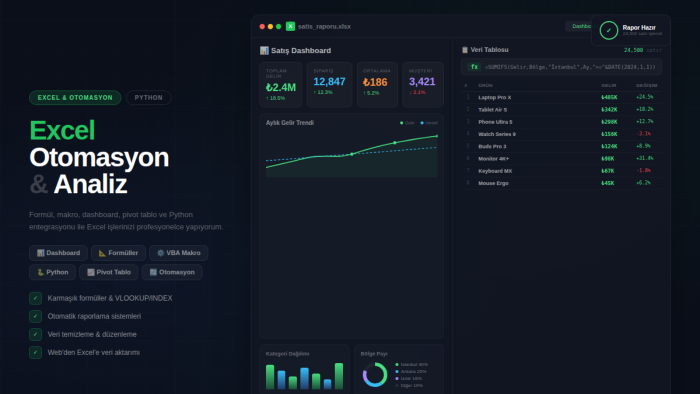Click the Veri Tablosu clipboard icon
This screenshot has height=394, width=700.
pyautogui.click(x=465, y=50)
